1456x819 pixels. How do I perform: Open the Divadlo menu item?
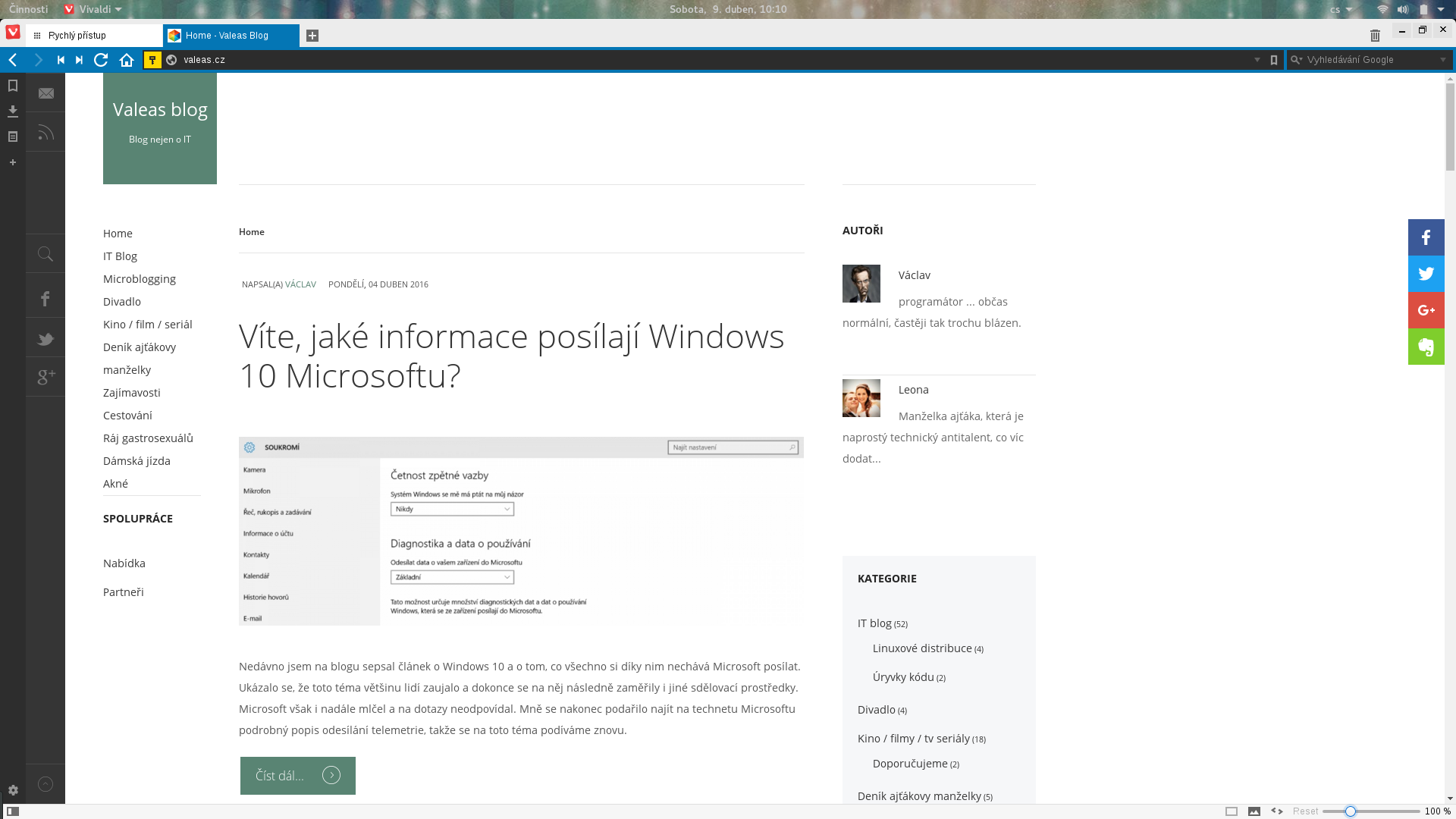coord(122,302)
